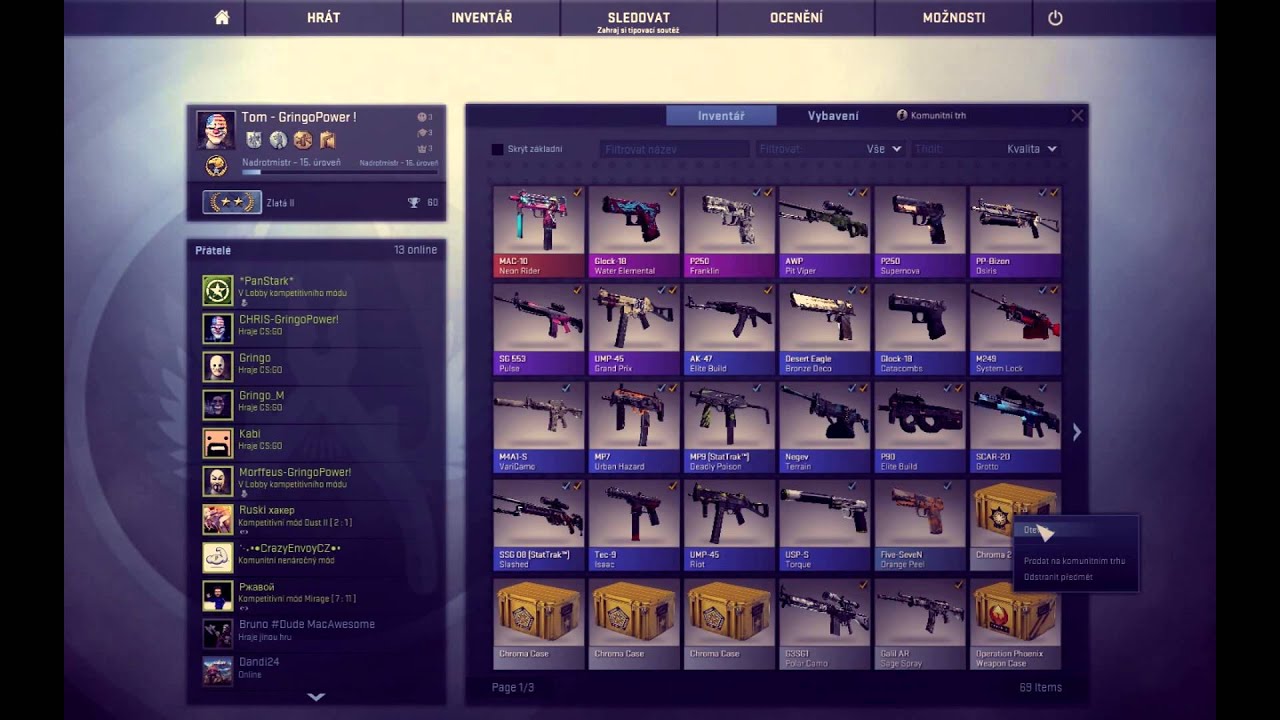The height and width of the screenshot is (720, 1280).
Task: Click the XP level progress bar
Action: [x=340, y=172]
